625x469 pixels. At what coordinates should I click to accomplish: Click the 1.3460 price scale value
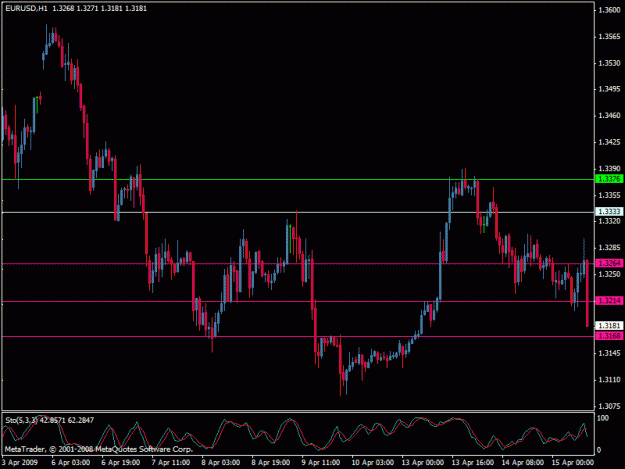click(609, 116)
